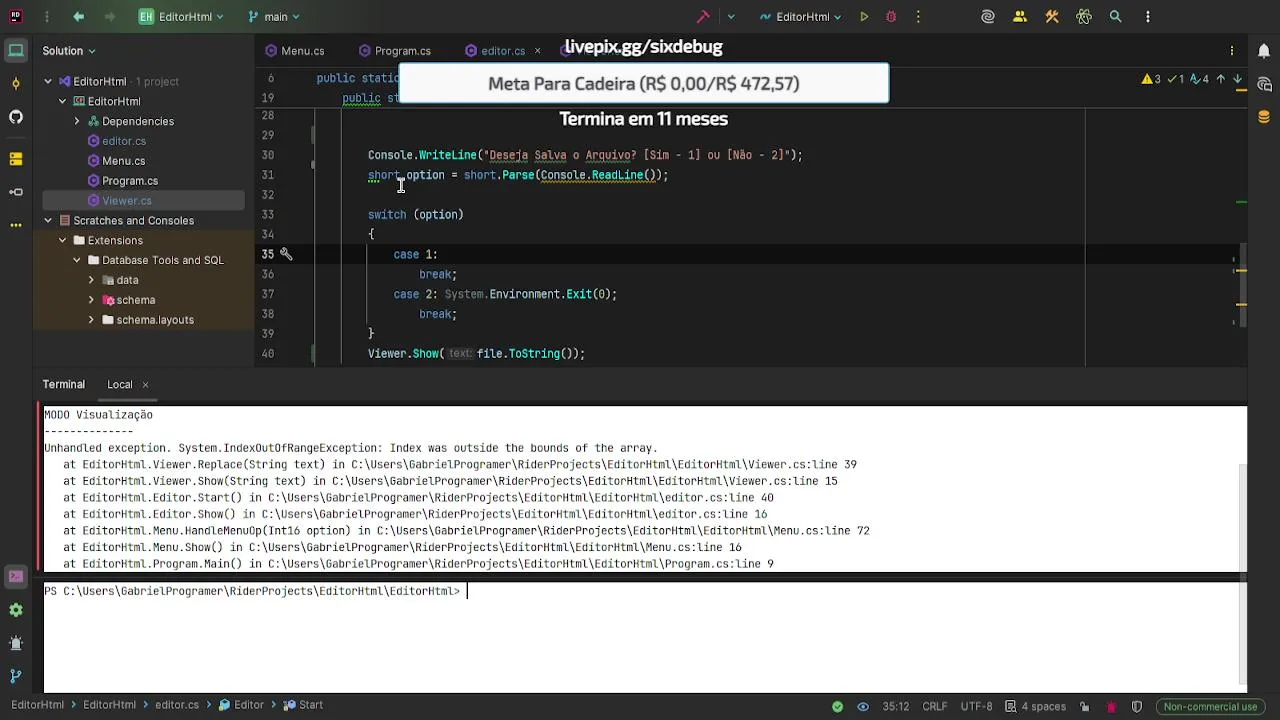Open more run actions menu

pos(918,17)
